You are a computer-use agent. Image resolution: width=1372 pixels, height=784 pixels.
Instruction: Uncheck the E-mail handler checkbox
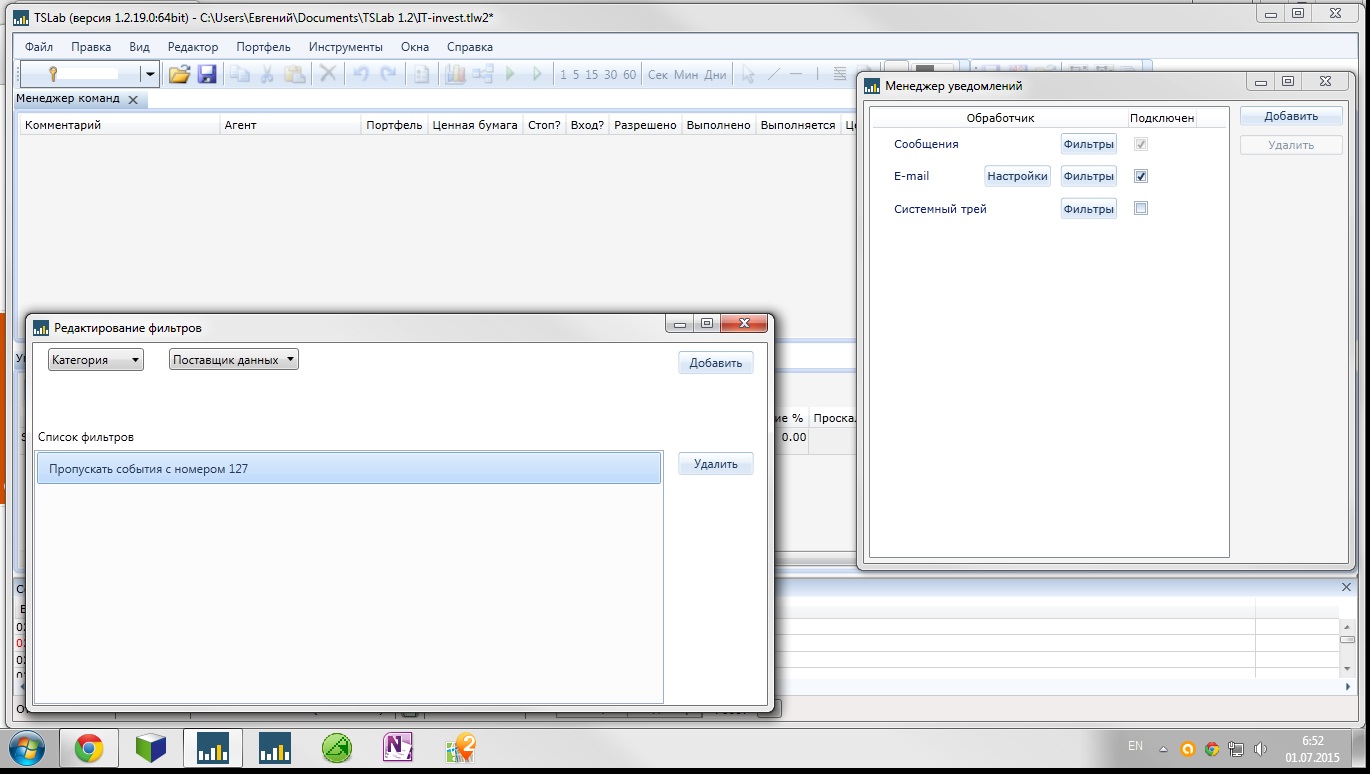(x=1141, y=176)
